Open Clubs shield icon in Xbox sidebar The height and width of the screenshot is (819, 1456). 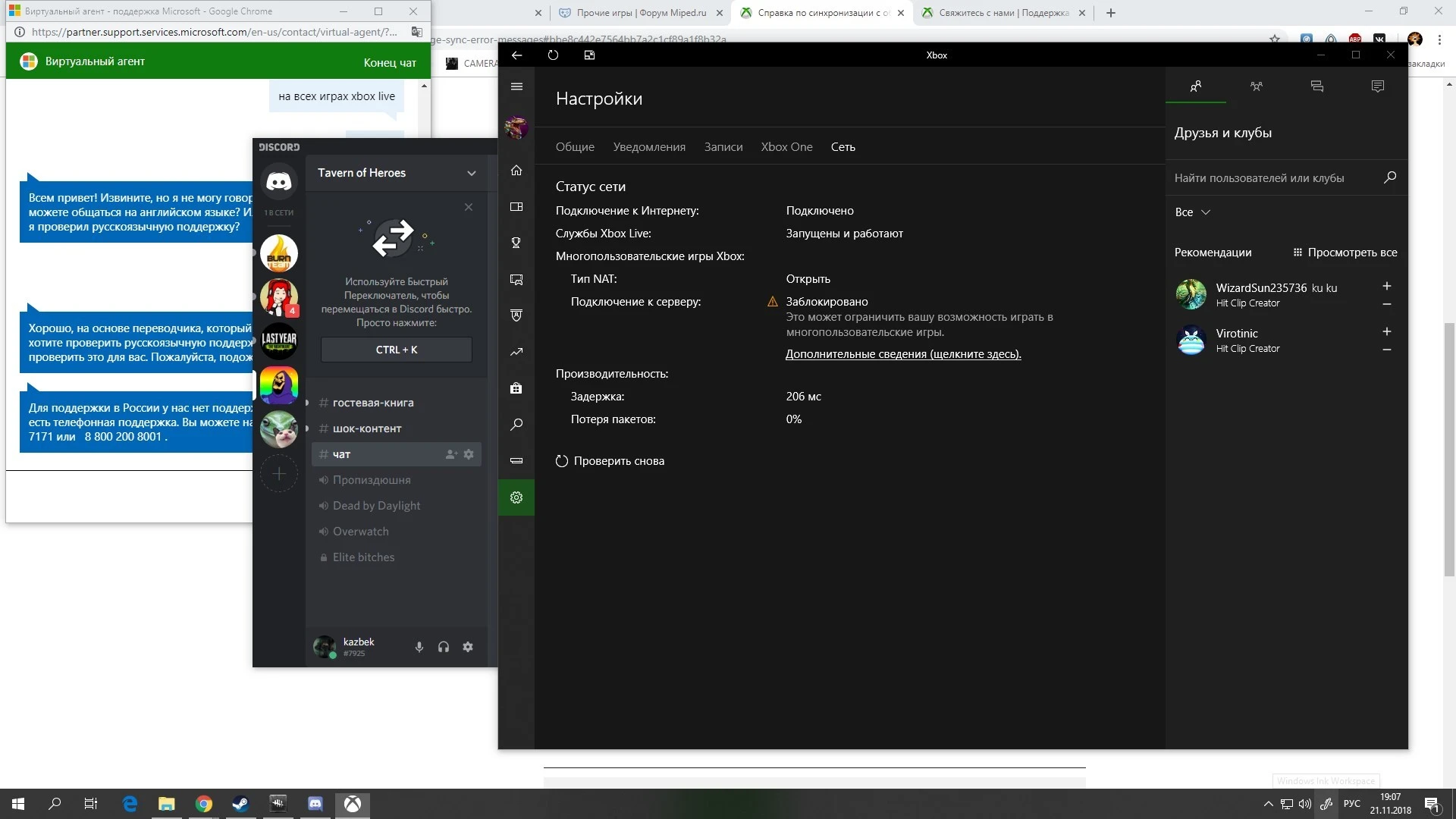pos(516,315)
